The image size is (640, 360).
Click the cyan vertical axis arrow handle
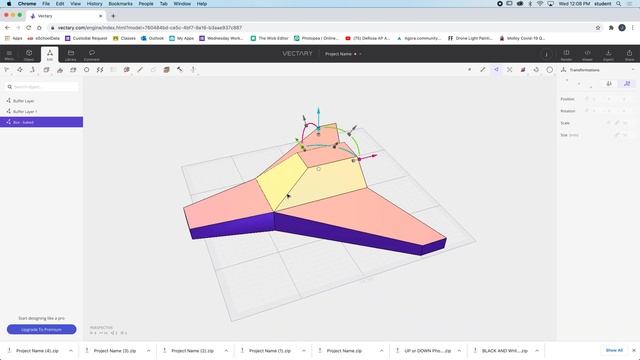[x=318, y=111]
